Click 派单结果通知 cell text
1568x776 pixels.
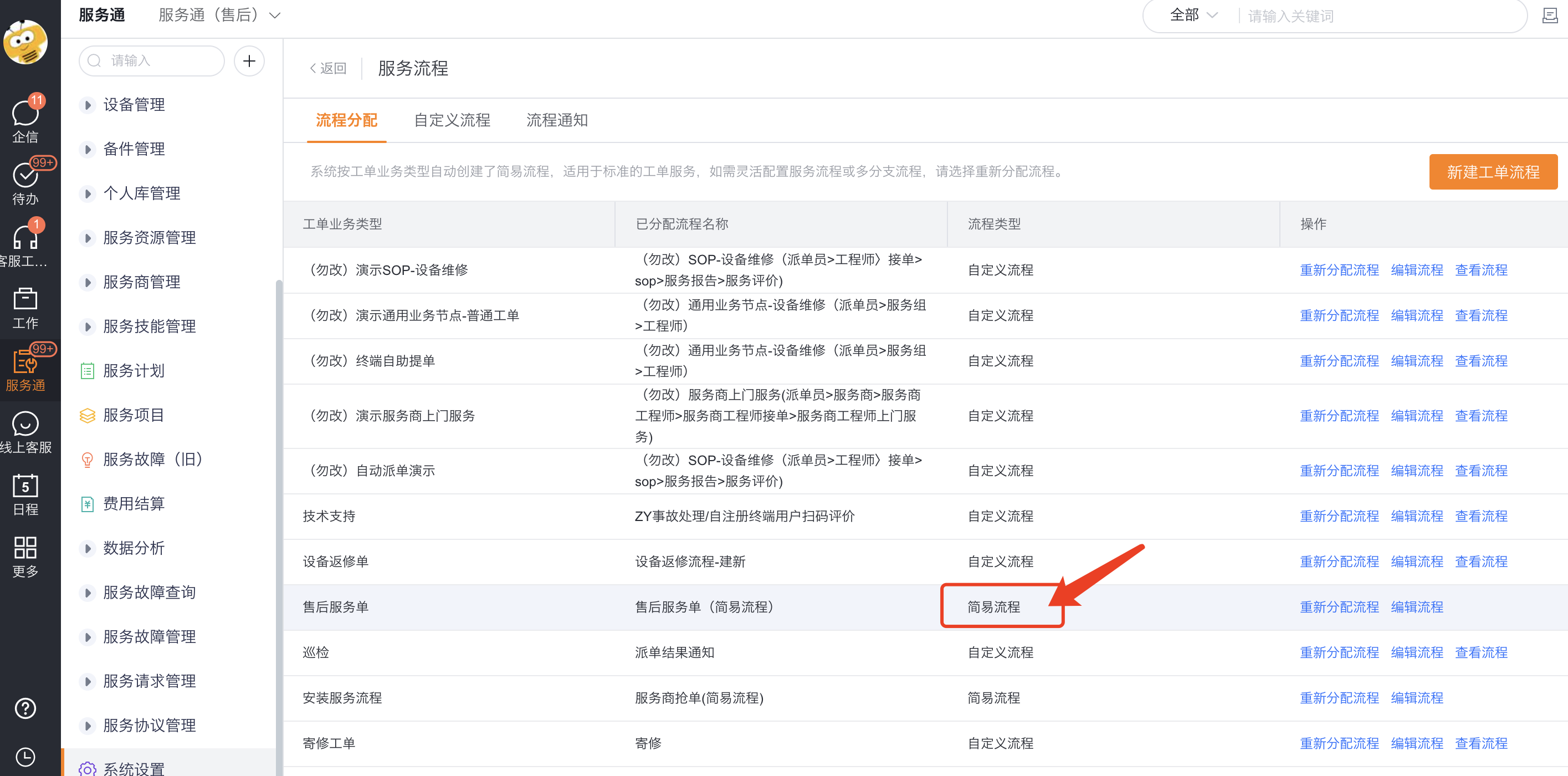tap(674, 652)
